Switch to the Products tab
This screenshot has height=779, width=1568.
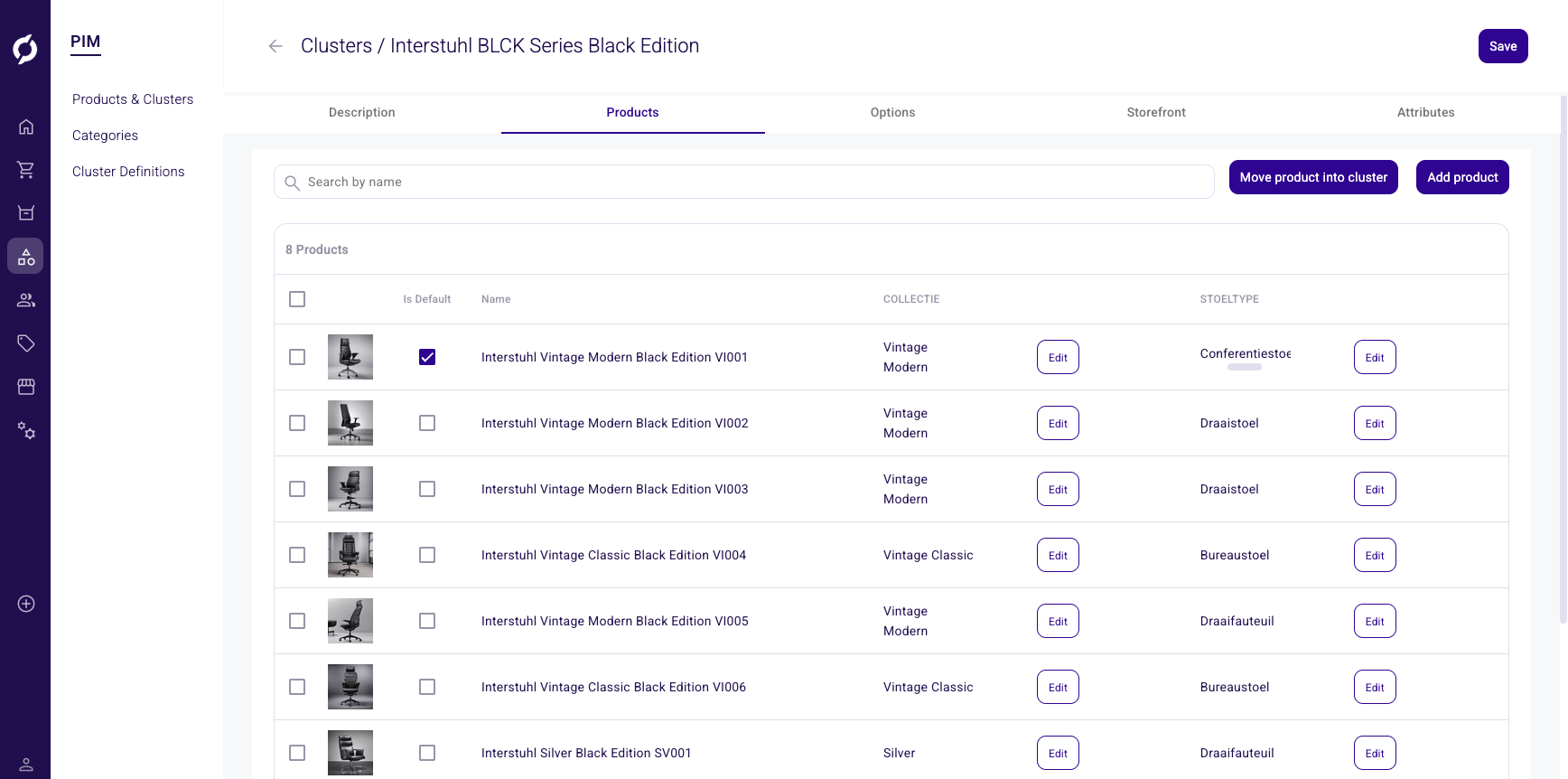pyautogui.click(x=632, y=113)
